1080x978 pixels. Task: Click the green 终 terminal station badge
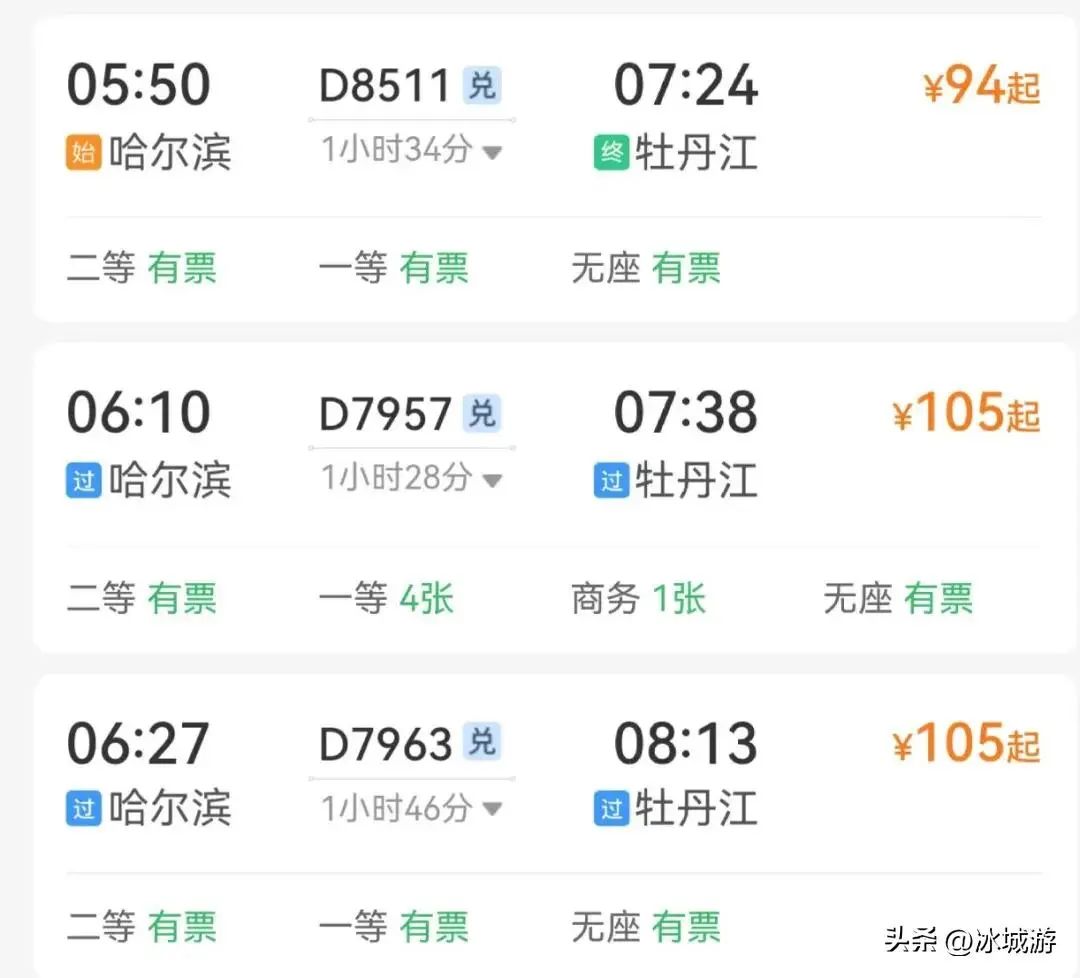pos(611,153)
